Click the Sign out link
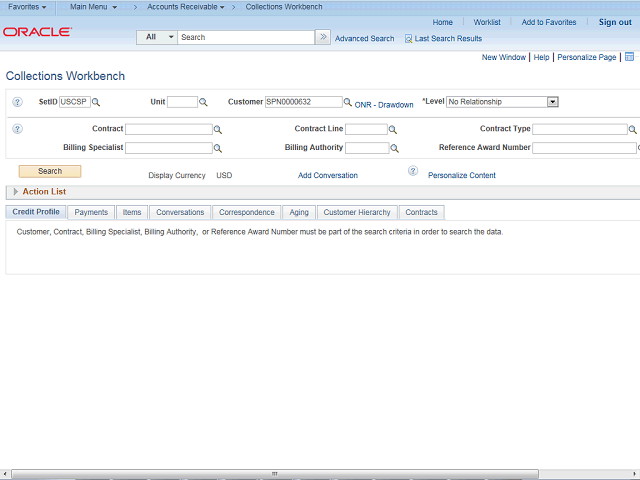640x480 pixels. click(615, 22)
